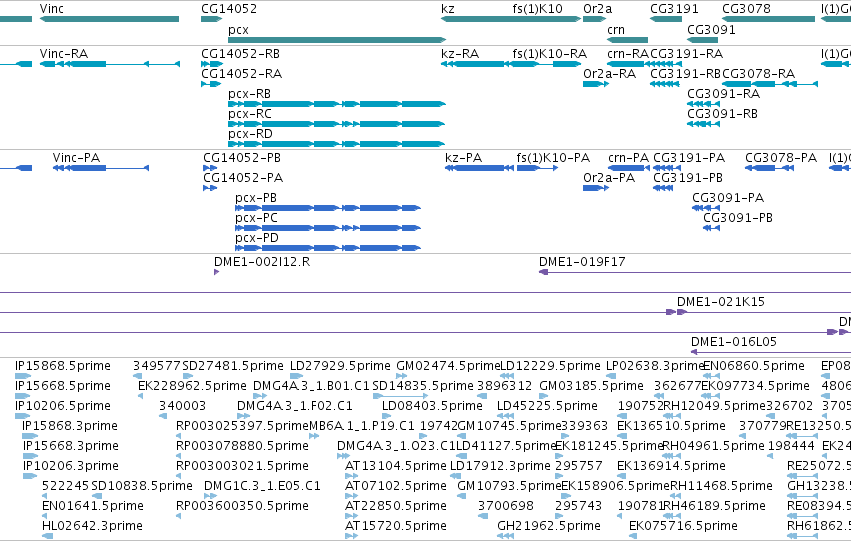Select the kz-PA protein label
Image resolution: width=851 pixels, height=541 pixels.
click(463, 158)
